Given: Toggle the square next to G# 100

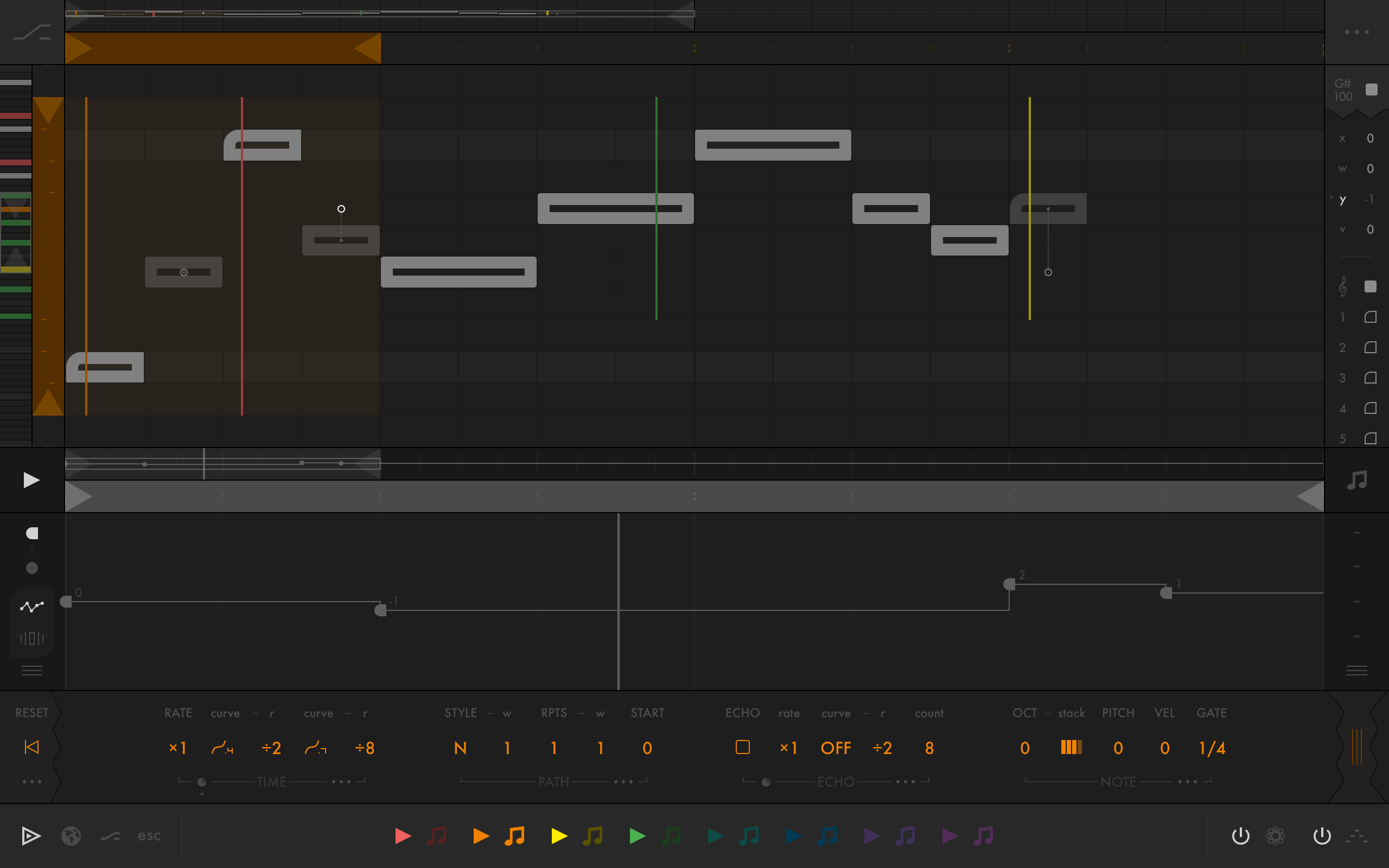Looking at the screenshot, I should pyautogui.click(x=1371, y=90).
